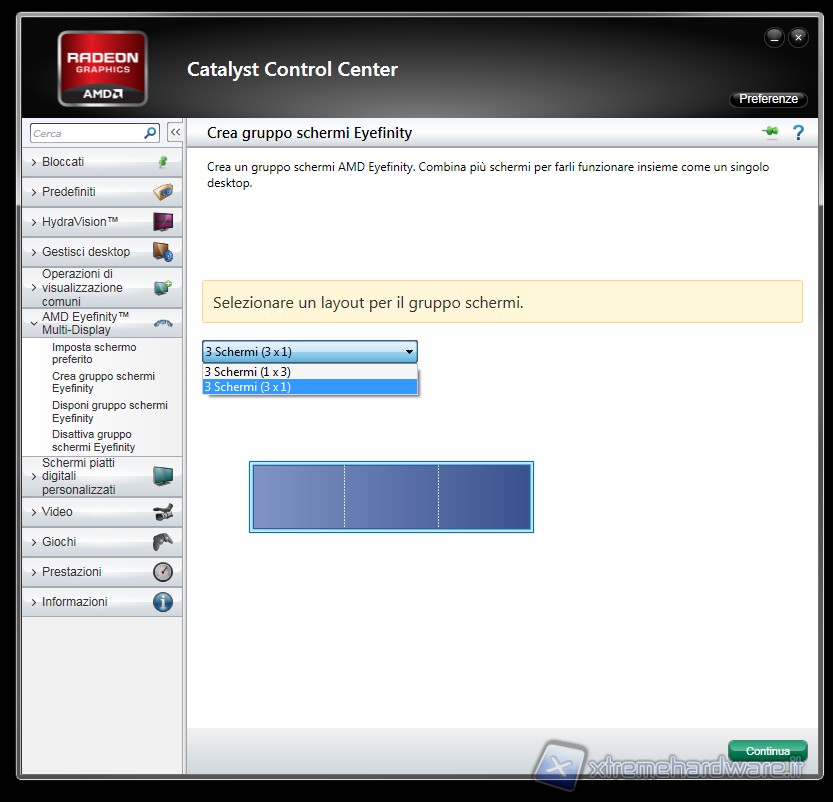Collapse the AMD Eyefinity Multi-Display section
The height and width of the screenshot is (802, 833).
[34, 323]
